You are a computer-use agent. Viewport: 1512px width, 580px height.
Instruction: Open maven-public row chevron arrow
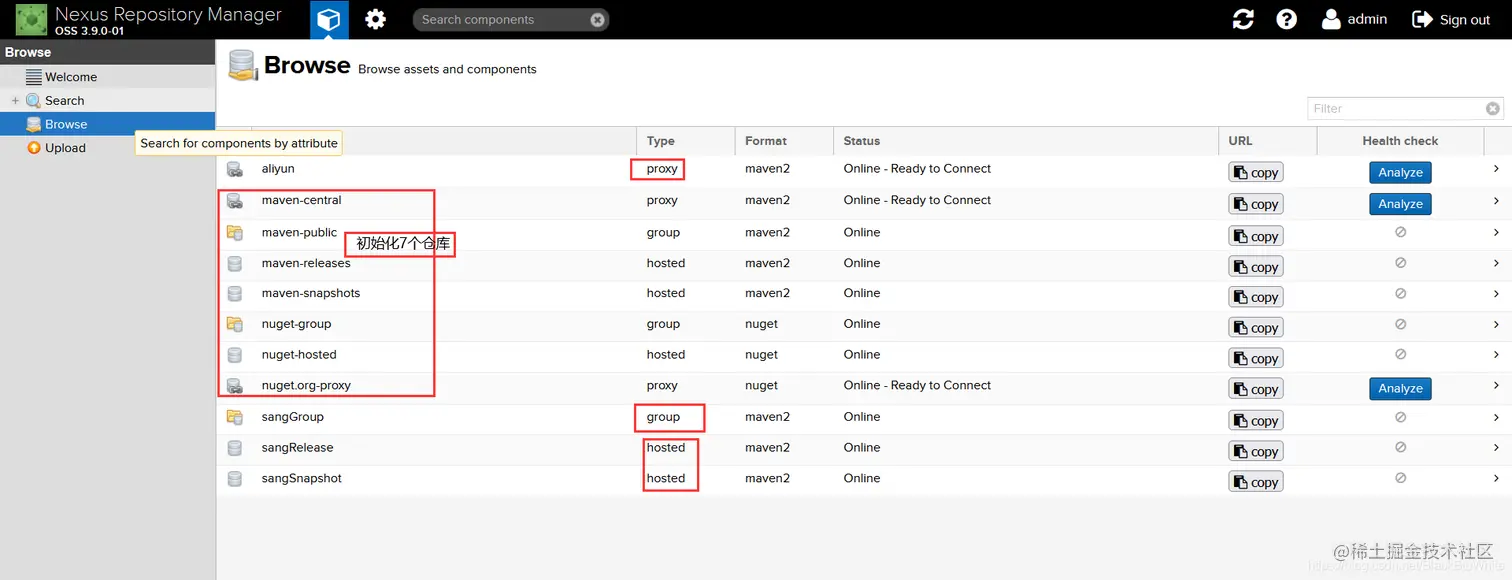[x=1496, y=232]
